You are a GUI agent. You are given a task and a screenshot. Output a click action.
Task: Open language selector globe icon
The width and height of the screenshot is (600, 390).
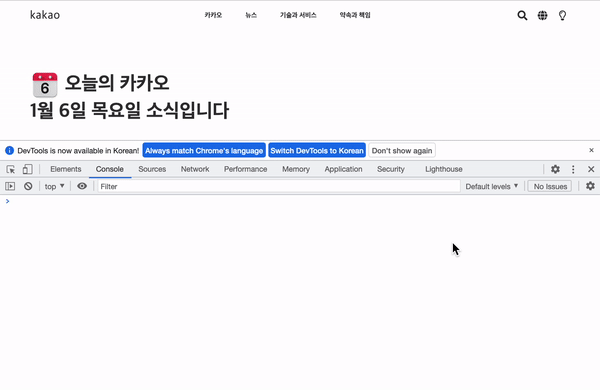click(x=542, y=15)
